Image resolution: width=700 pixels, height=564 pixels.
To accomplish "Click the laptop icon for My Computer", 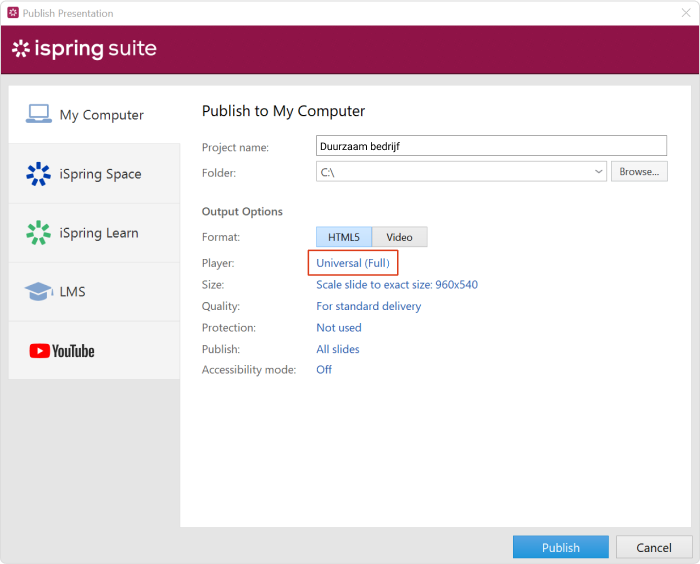I will click(x=39, y=114).
